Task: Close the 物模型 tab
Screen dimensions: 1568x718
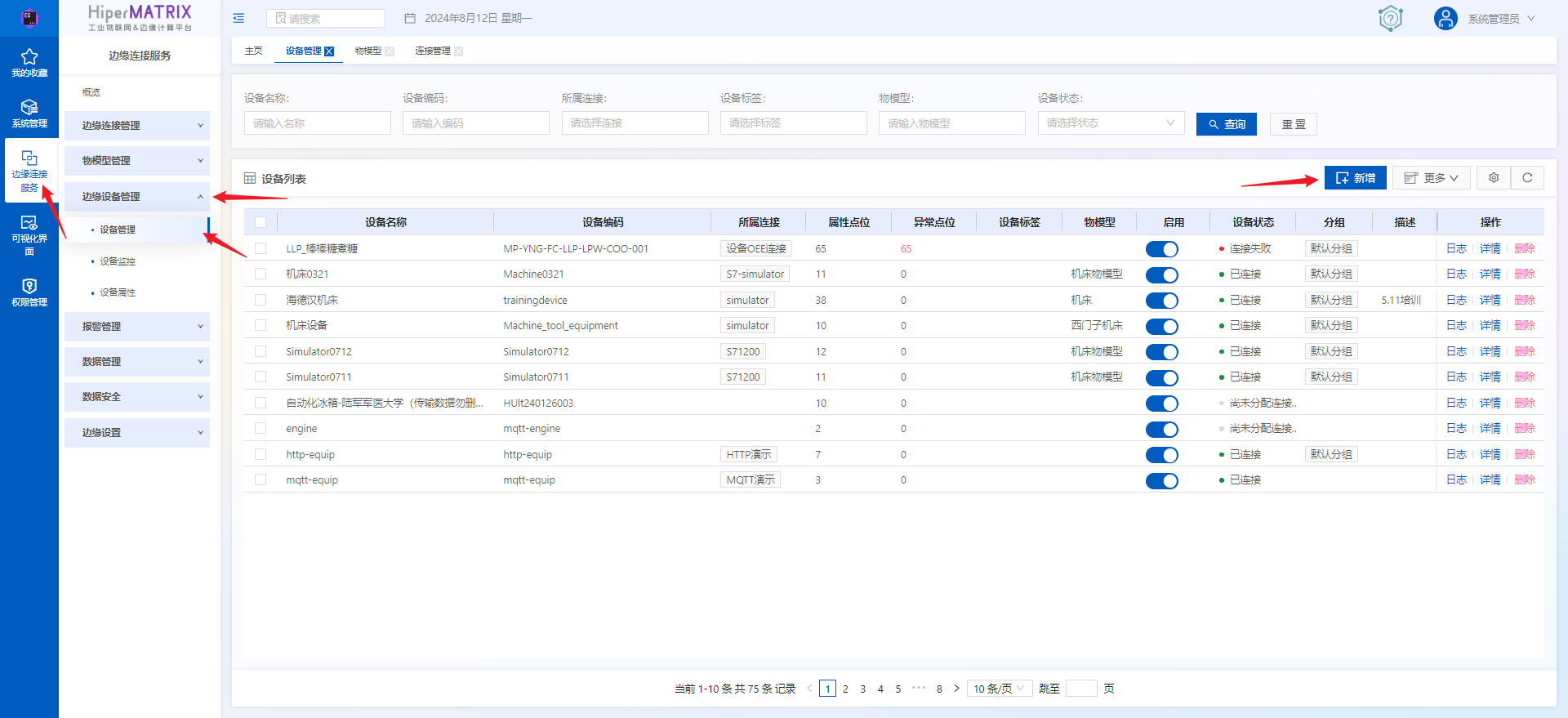Action: [x=390, y=51]
